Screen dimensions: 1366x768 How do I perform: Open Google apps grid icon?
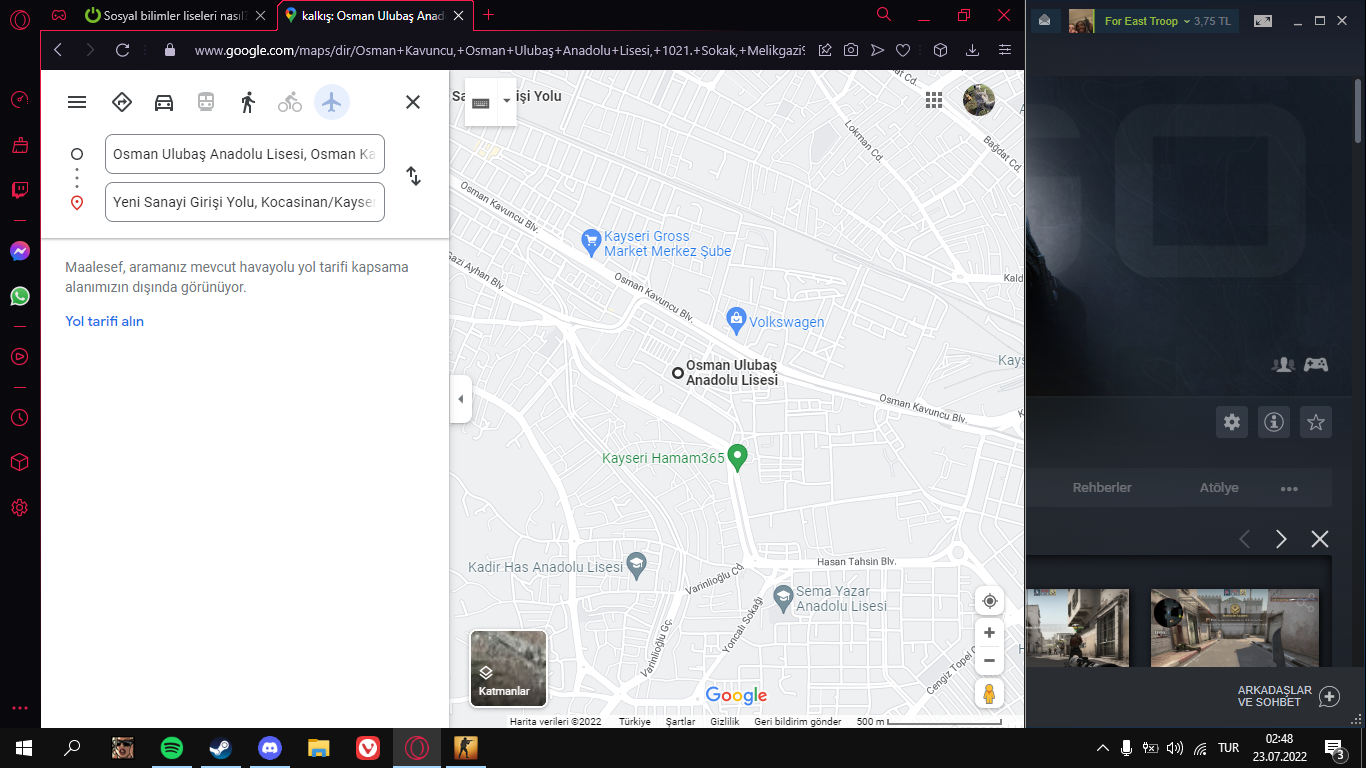pyautogui.click(x=934, y=100)
